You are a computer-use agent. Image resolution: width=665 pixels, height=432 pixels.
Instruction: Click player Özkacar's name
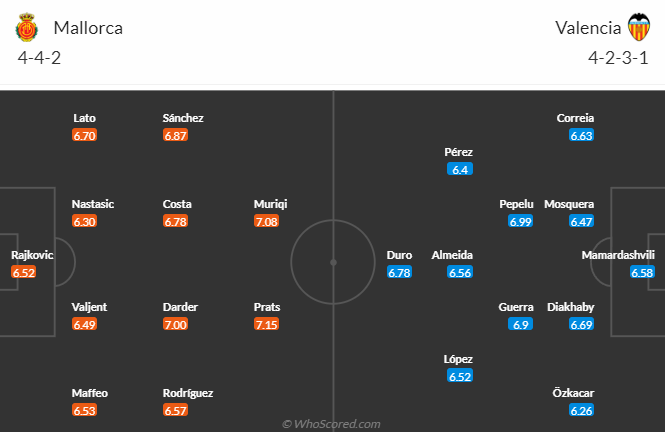pos(573,393)
